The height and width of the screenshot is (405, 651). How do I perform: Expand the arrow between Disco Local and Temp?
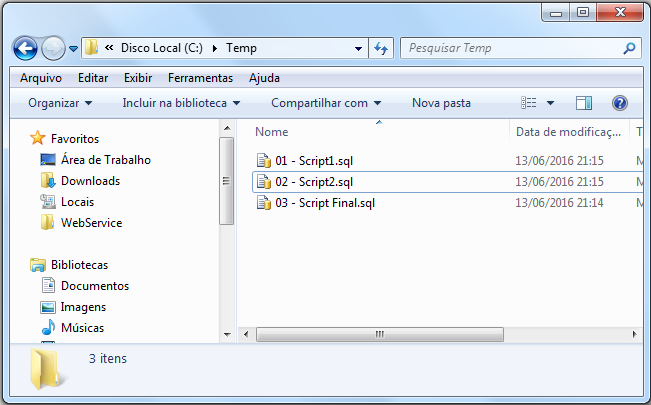(x=215, y=48)
